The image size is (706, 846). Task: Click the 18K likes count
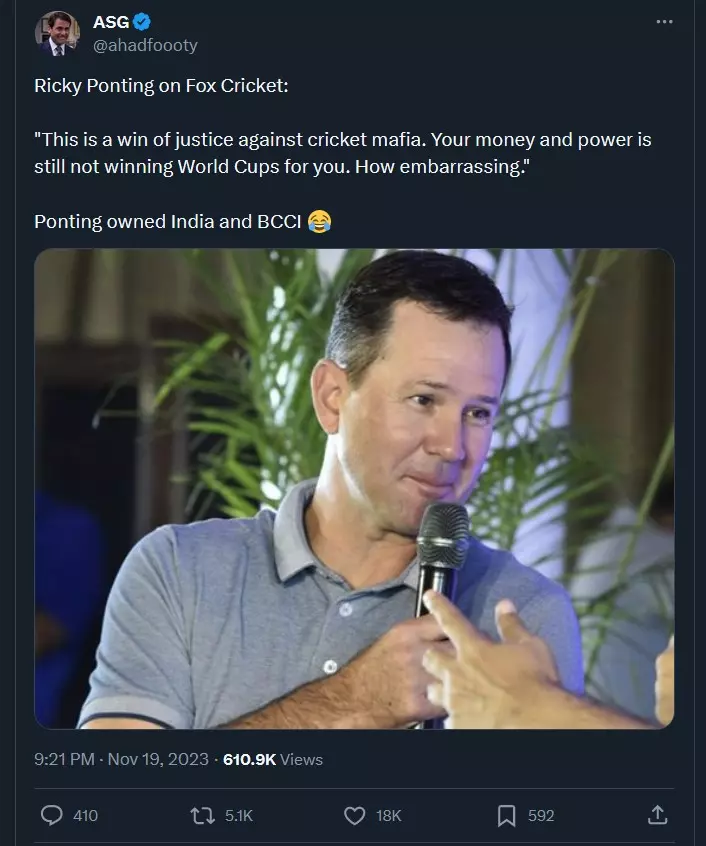pyautogui.click(x=389, y=816)
